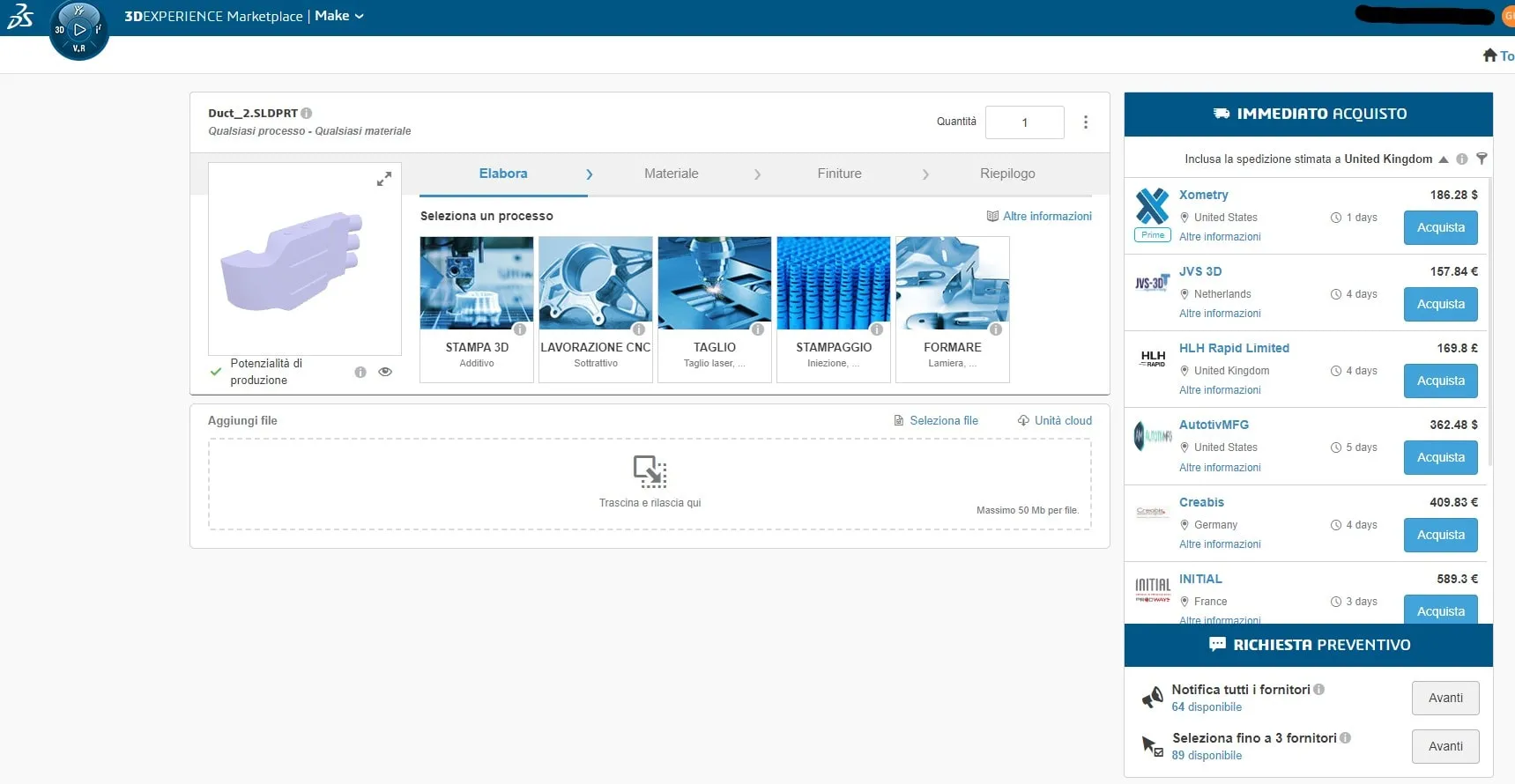Viewport: 1515px width, 784px height.
Task: Open Altre informazioni link for JVS 3D
Action: (x=1220, y=314)
